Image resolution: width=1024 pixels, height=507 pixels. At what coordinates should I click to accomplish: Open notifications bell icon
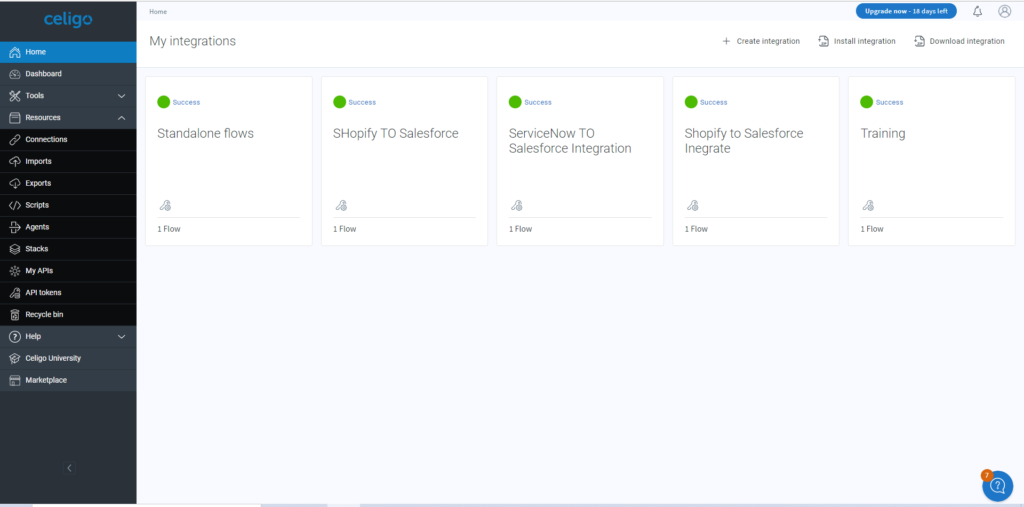coord(978,11)
